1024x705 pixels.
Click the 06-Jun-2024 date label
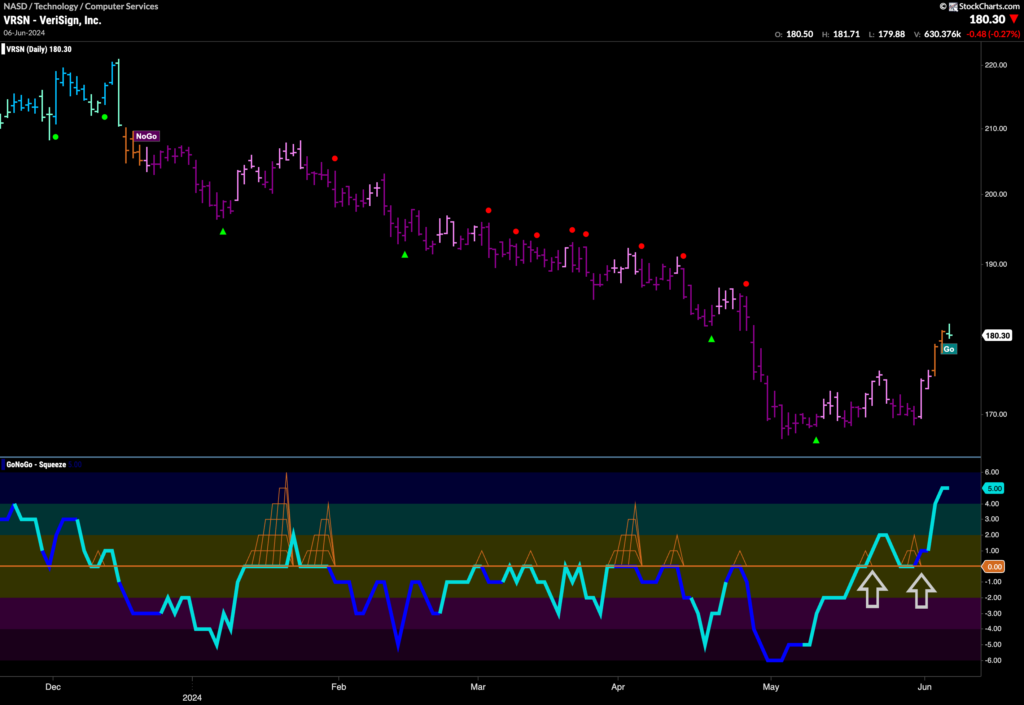click(x=25, y=31)
